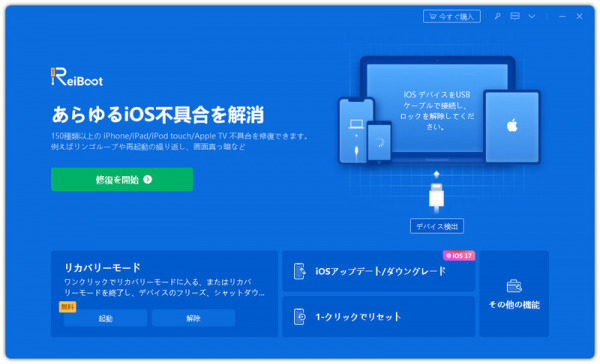Click the 起動 recovery mode button
The image size is (600, 364).
[x=105, y=318]
